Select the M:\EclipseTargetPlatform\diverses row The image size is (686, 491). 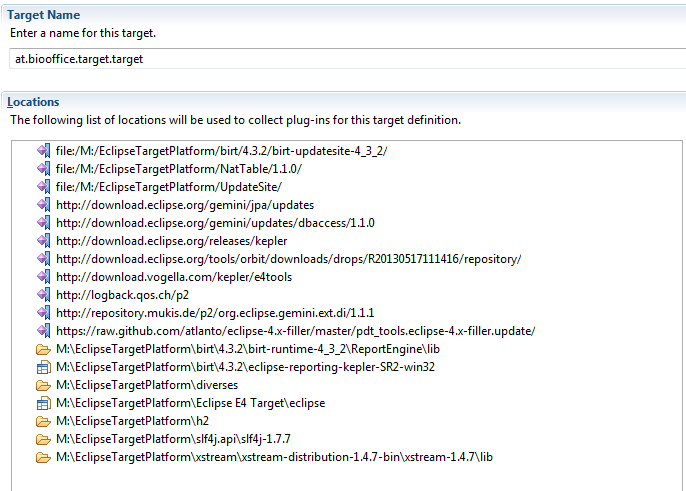coord(147,385)
